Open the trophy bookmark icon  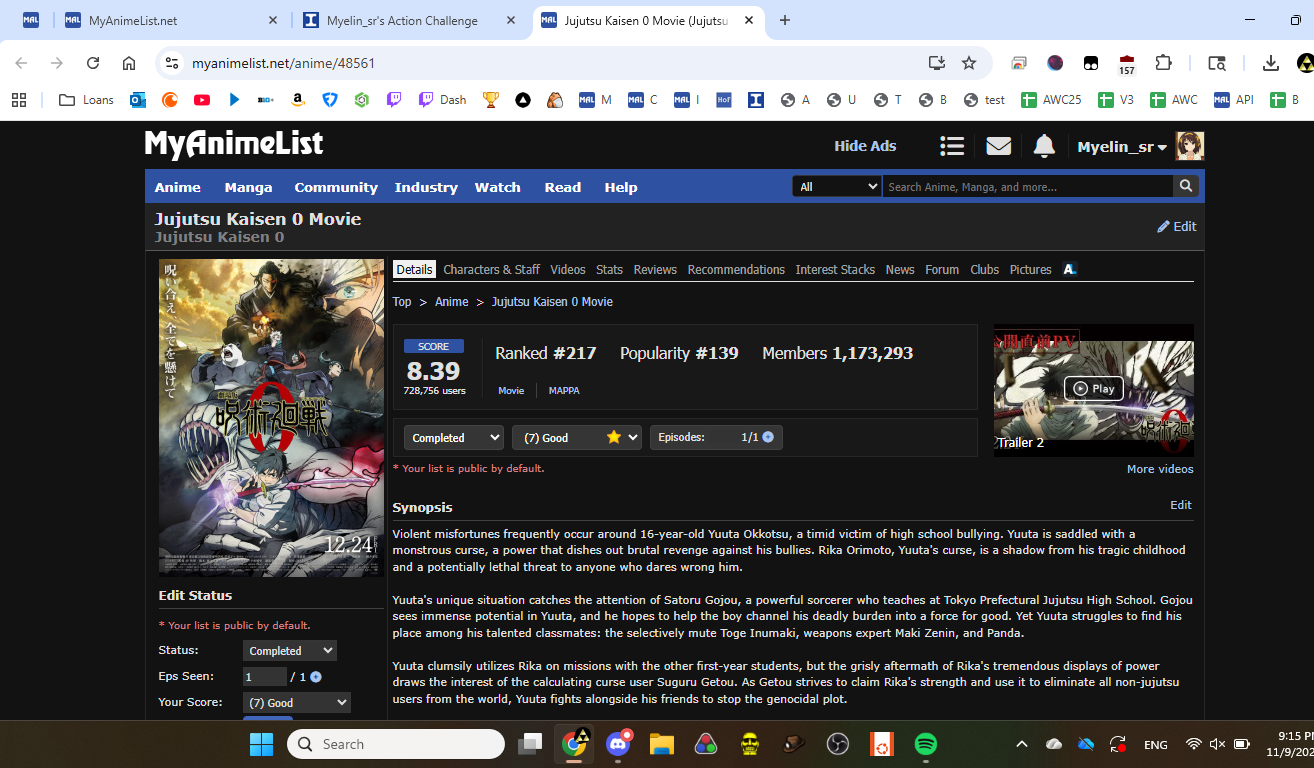click(490, 100)
